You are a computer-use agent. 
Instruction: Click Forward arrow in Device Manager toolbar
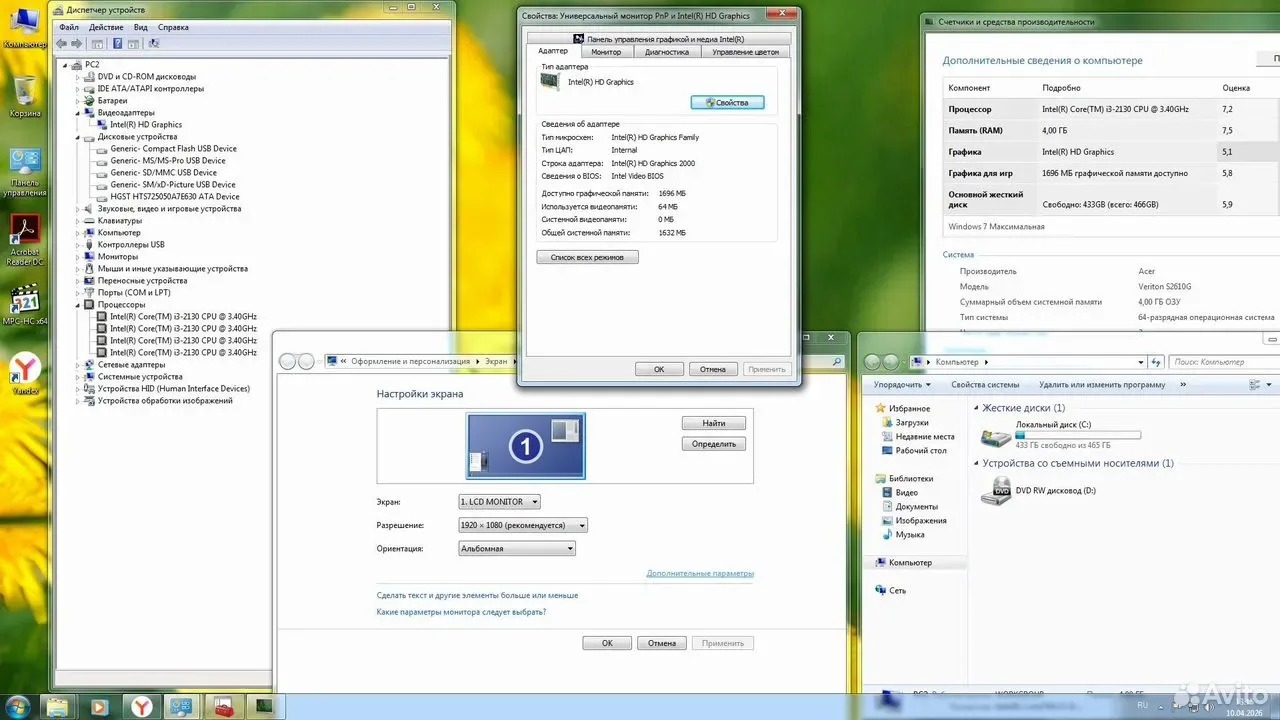[77, 44]
